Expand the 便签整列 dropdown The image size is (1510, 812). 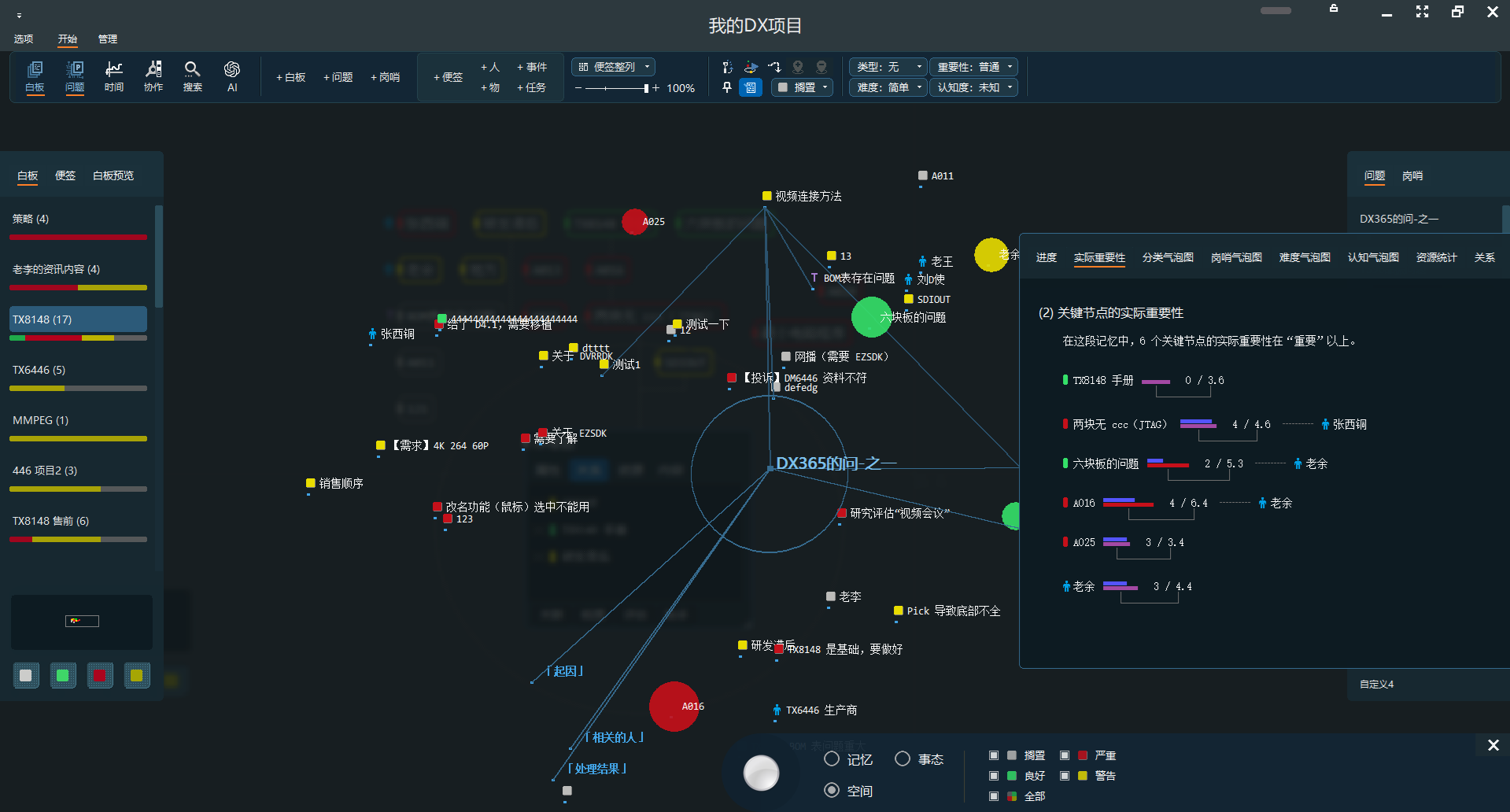pyautogui.click(x=614, y=67)
